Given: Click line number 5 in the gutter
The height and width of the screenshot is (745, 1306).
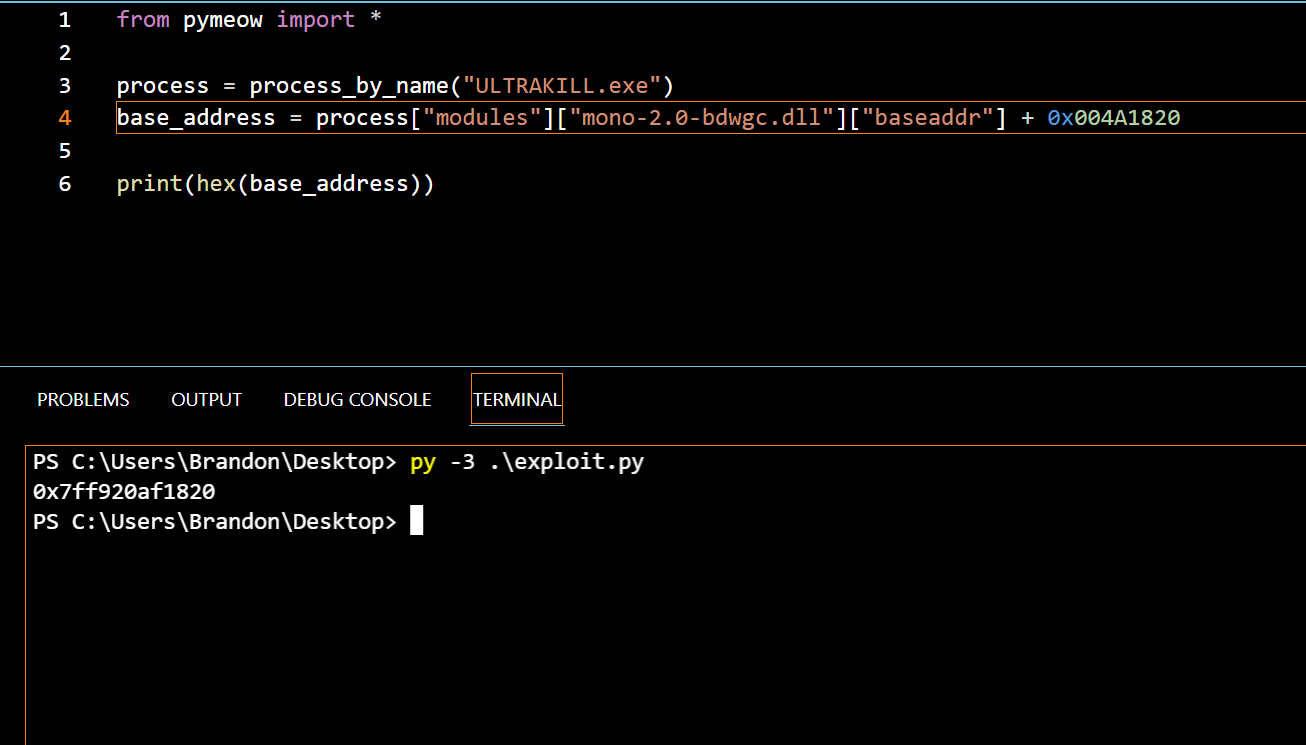Looking at the screenshot, I should (64, 151).
